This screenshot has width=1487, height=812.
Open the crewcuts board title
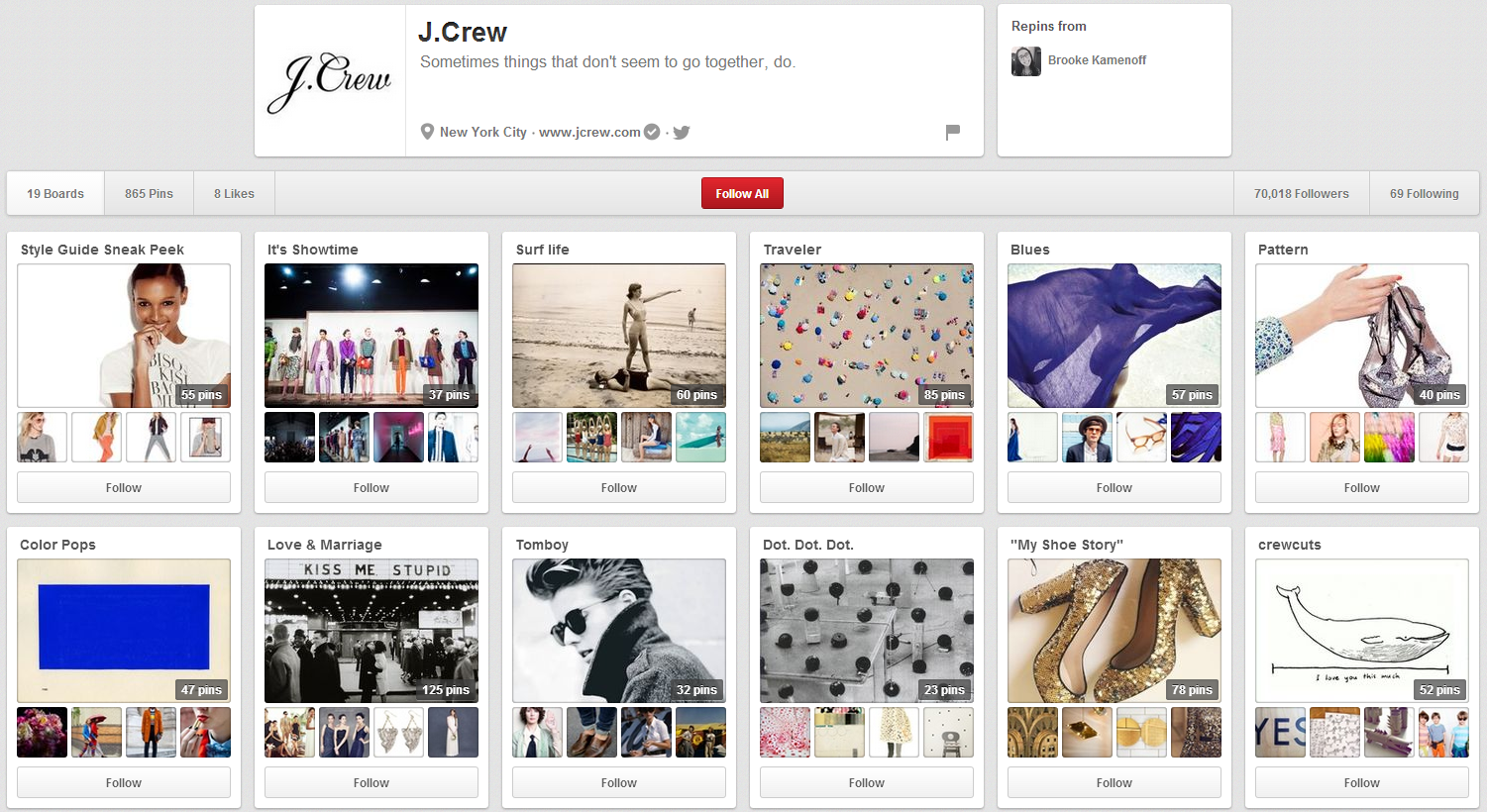click(x=1290, y=545)
